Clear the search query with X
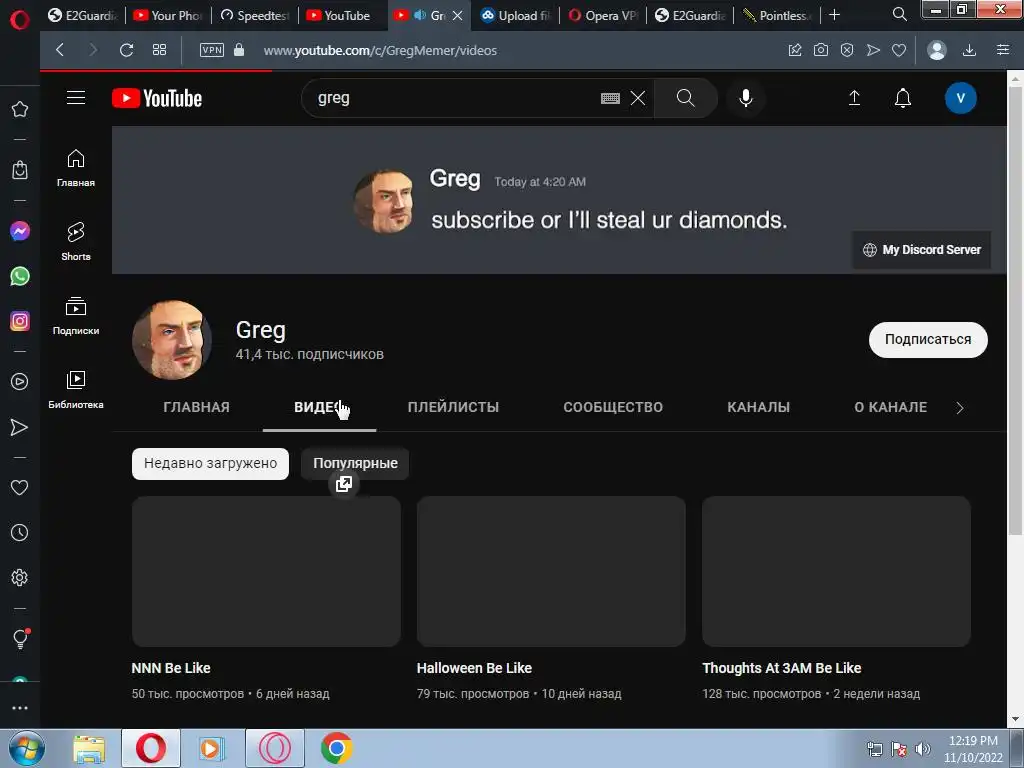 pos(638,98)
